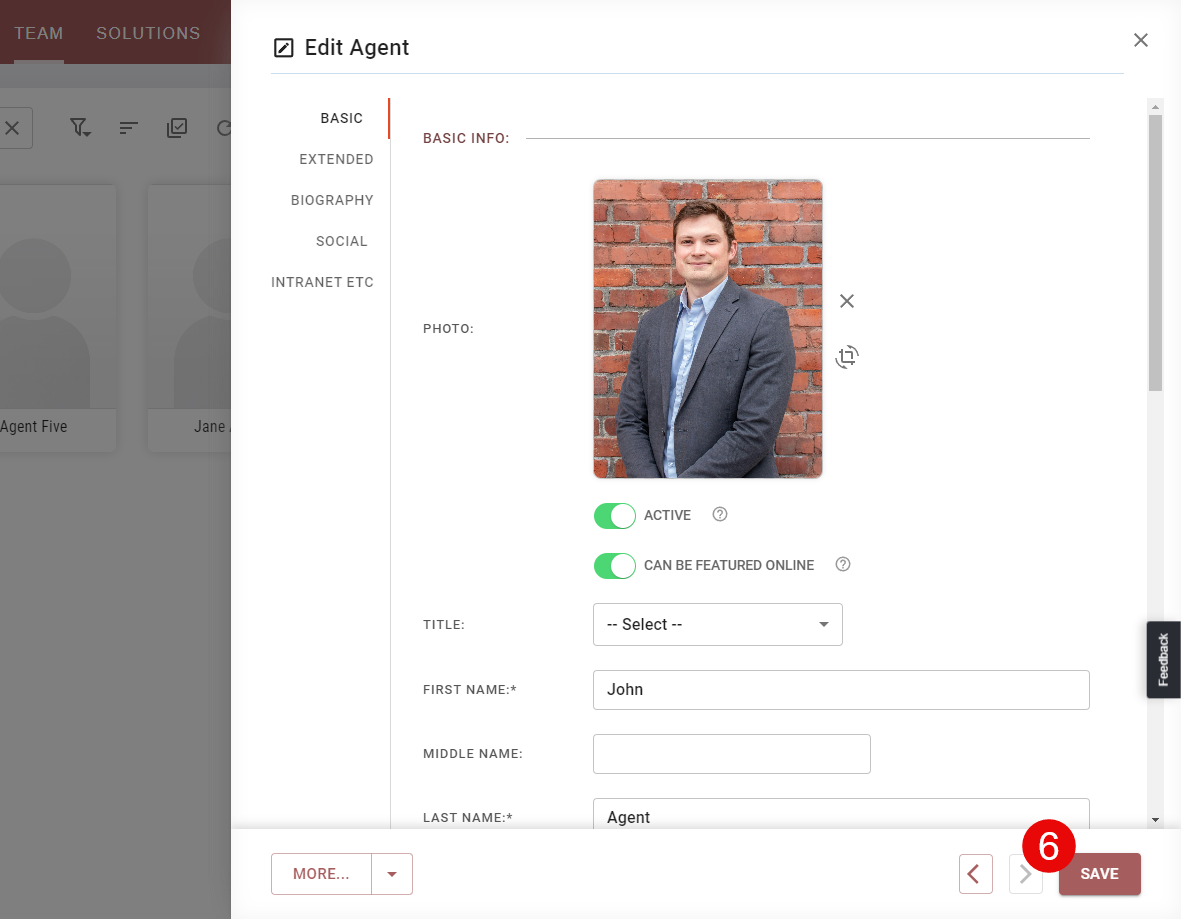Click the sort icon in the Team toolbar

tap(129, 128)
